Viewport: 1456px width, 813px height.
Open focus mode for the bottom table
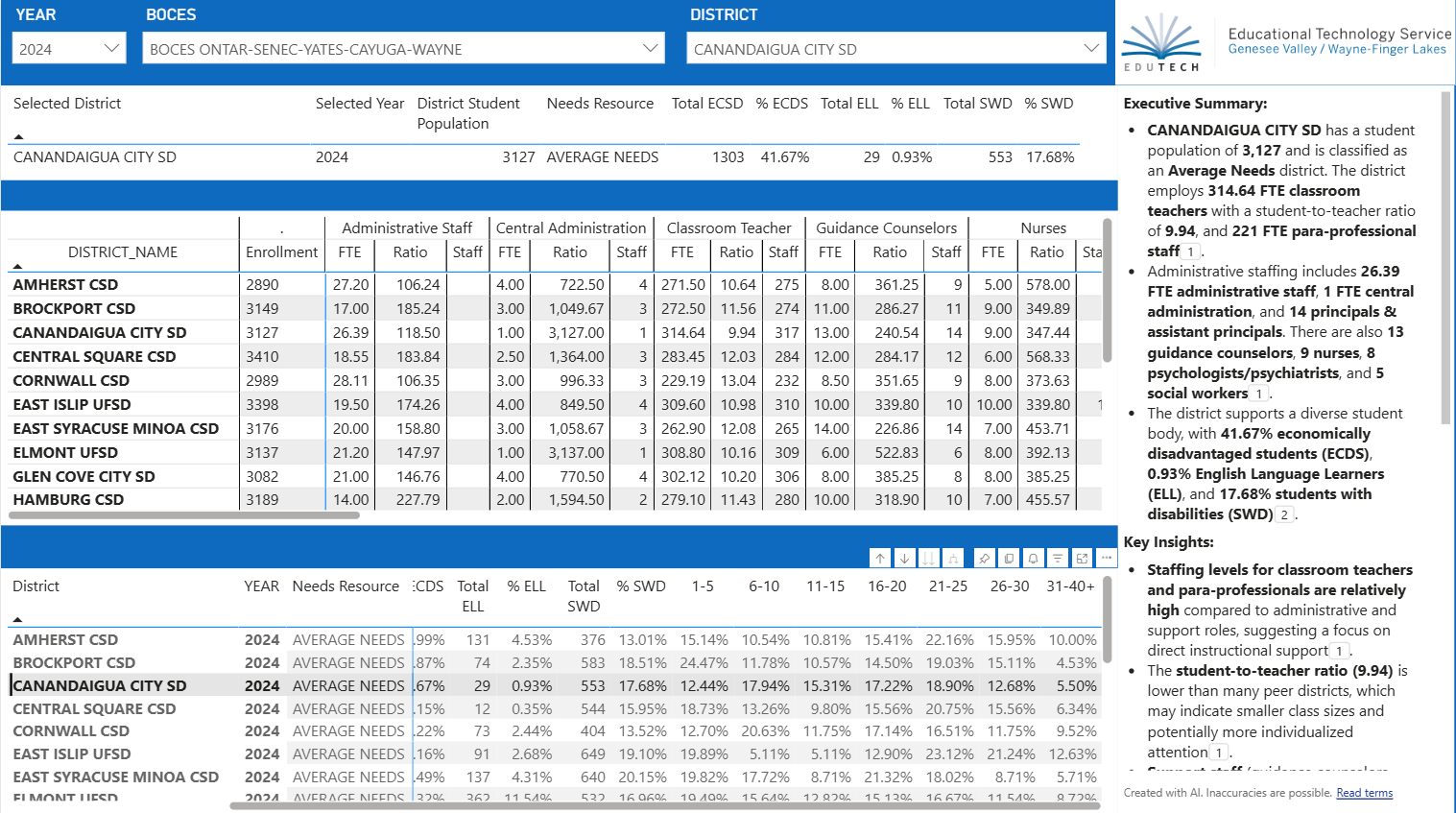[x=1082, y=558]
